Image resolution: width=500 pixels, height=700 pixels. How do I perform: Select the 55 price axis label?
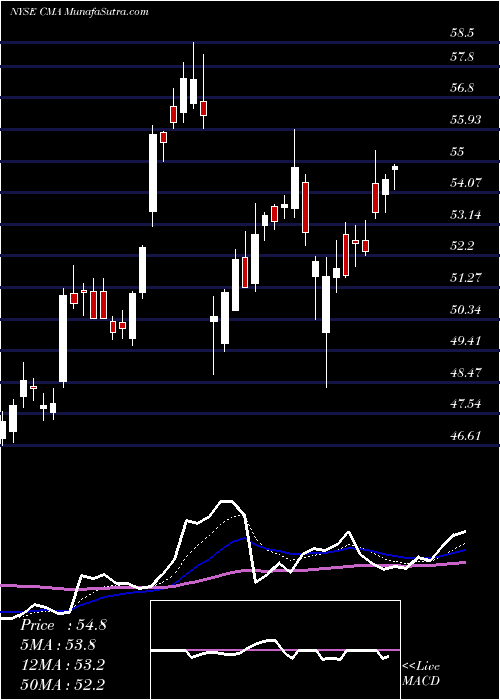458,151
